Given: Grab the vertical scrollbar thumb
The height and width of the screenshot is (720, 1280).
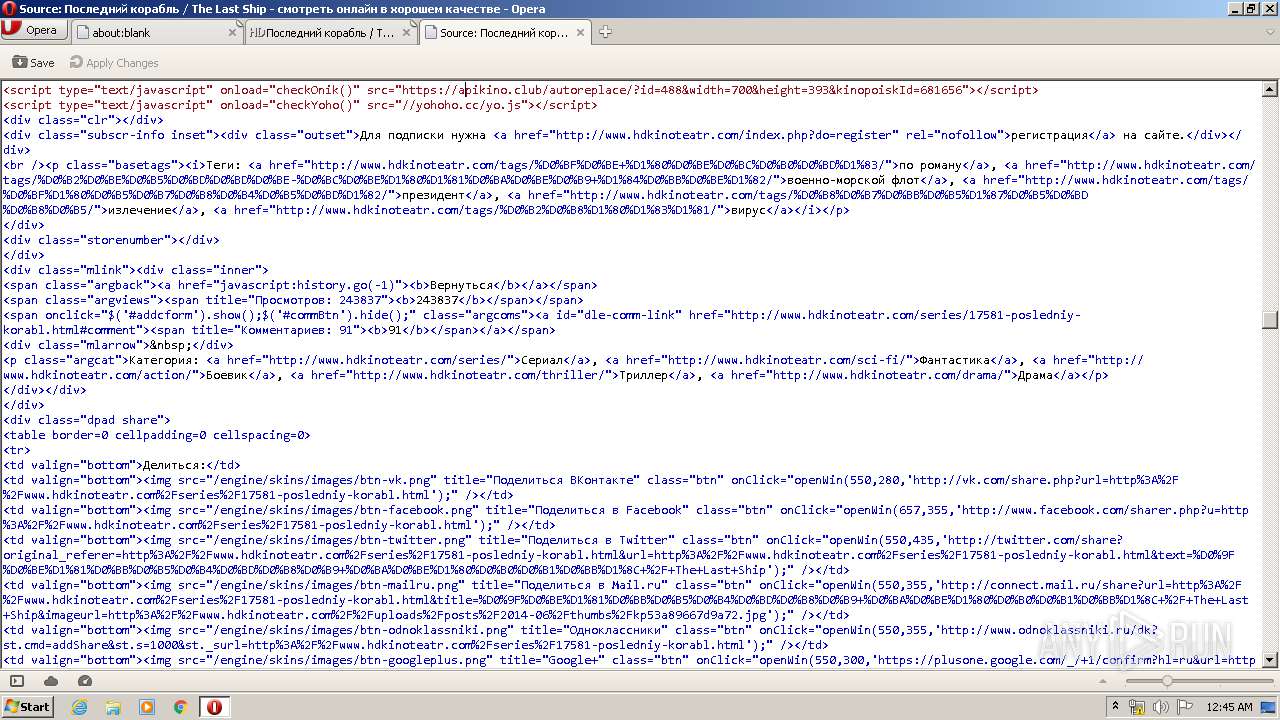Looking at the screenshot, I should pos(1270,320).
